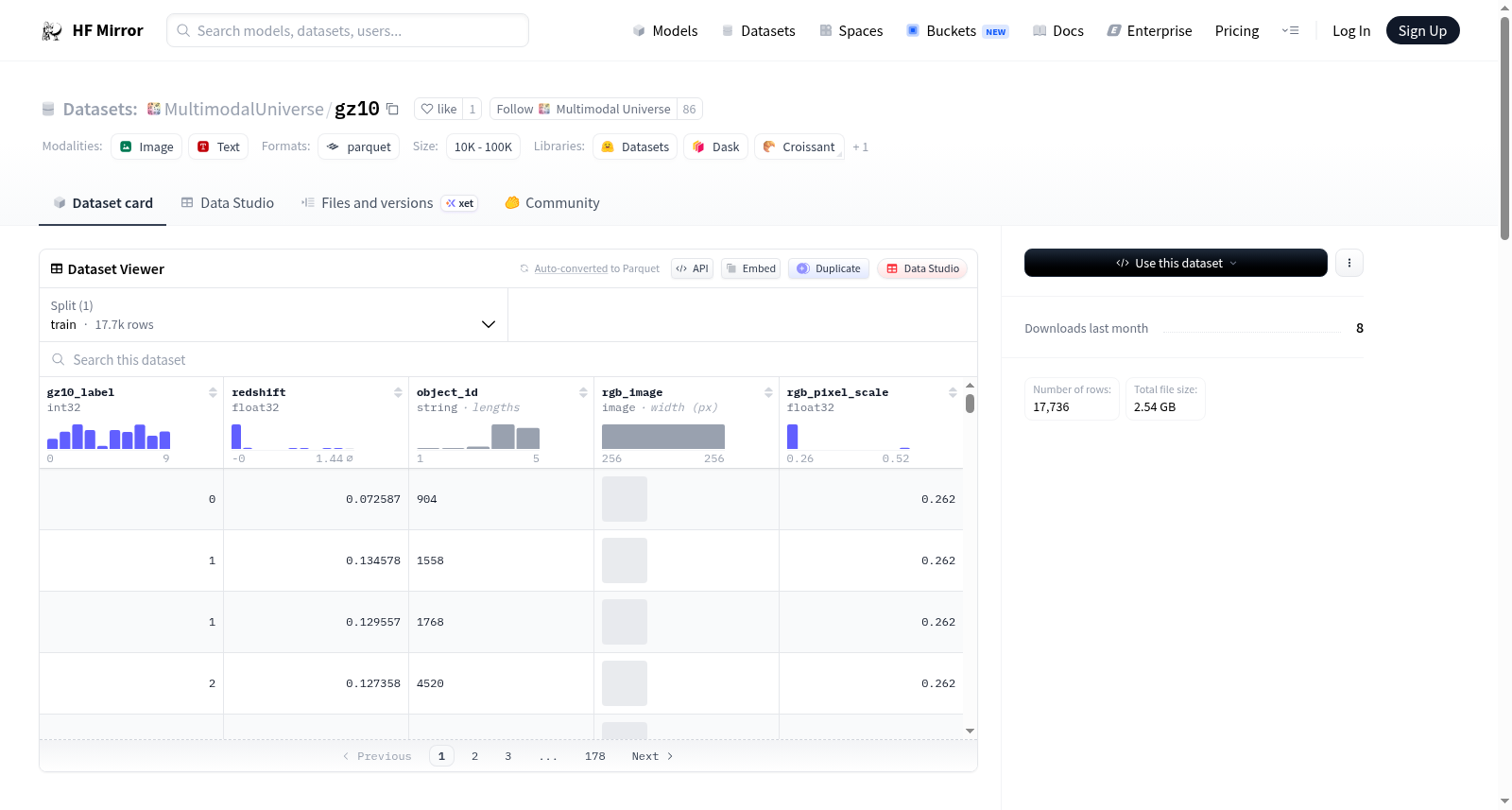Sort by object_id column arrows
The image size is (1512, 810).
pyautogui.click(x=583, y=392)
